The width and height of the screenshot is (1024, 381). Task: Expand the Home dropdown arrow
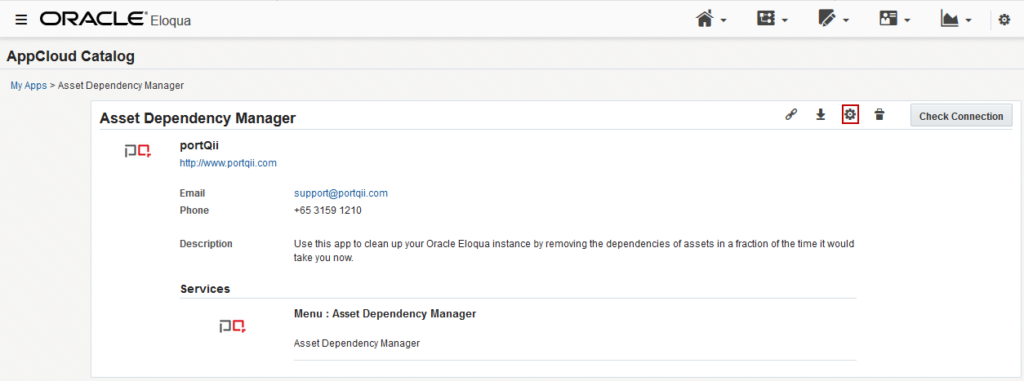click(724, 21)
